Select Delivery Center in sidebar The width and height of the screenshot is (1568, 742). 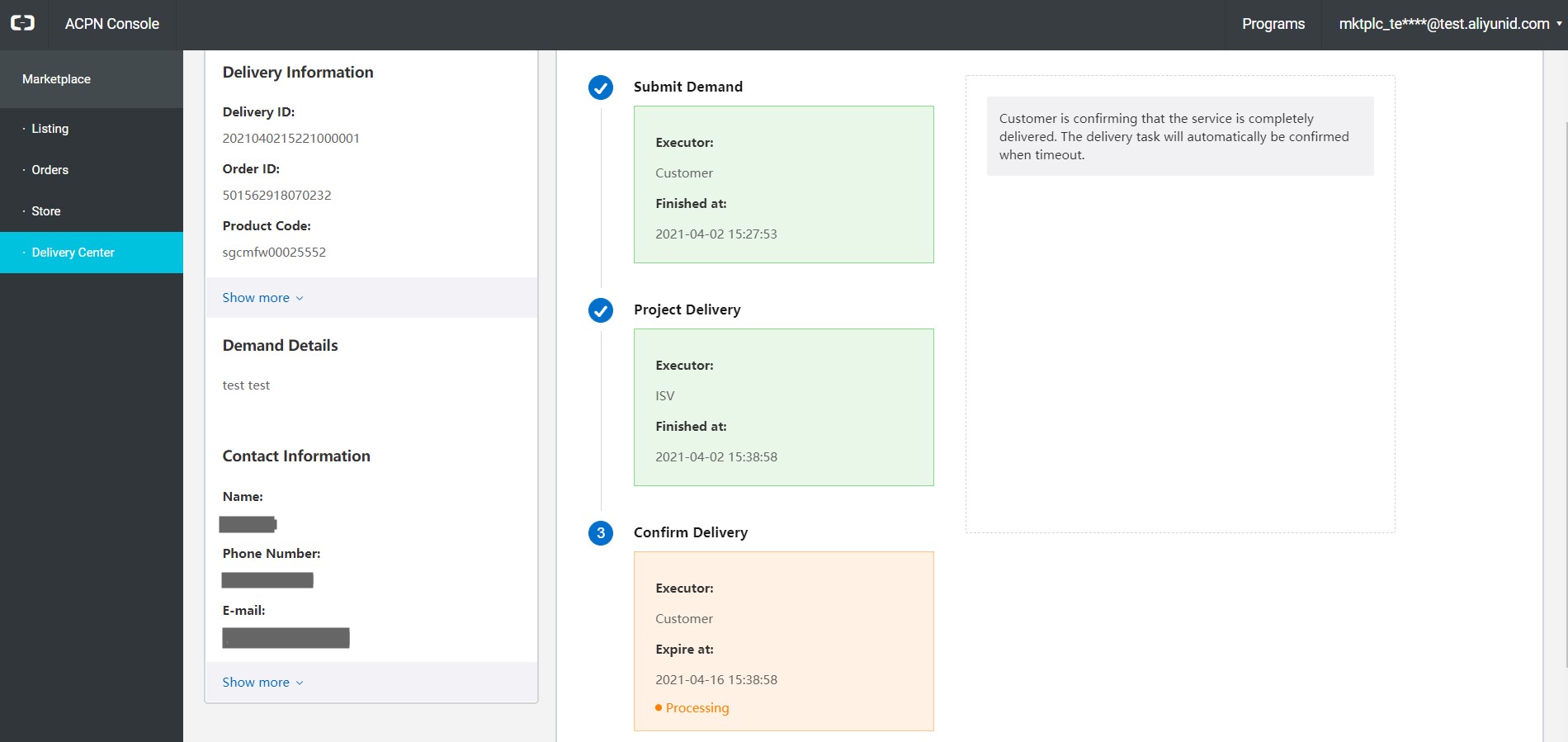tap(73, 253)
